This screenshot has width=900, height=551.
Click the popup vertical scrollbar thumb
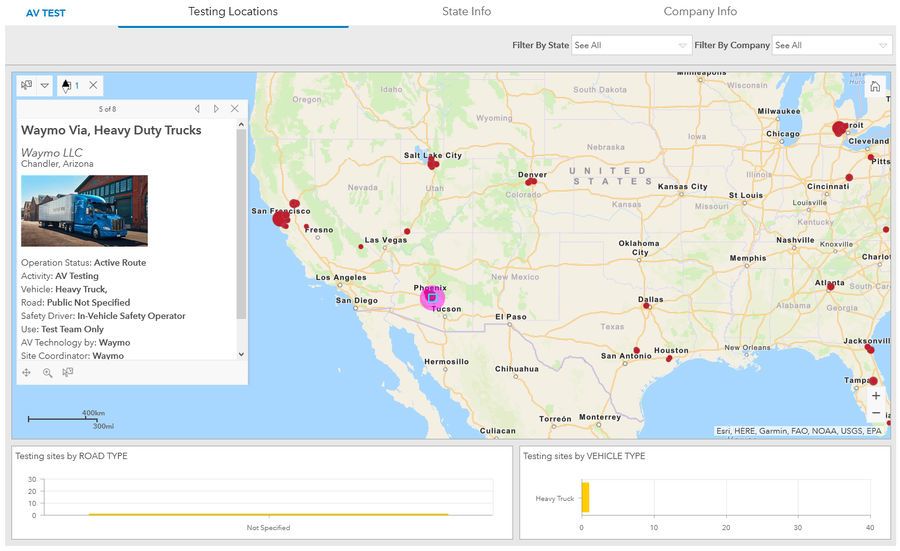(x=241, y=224)
